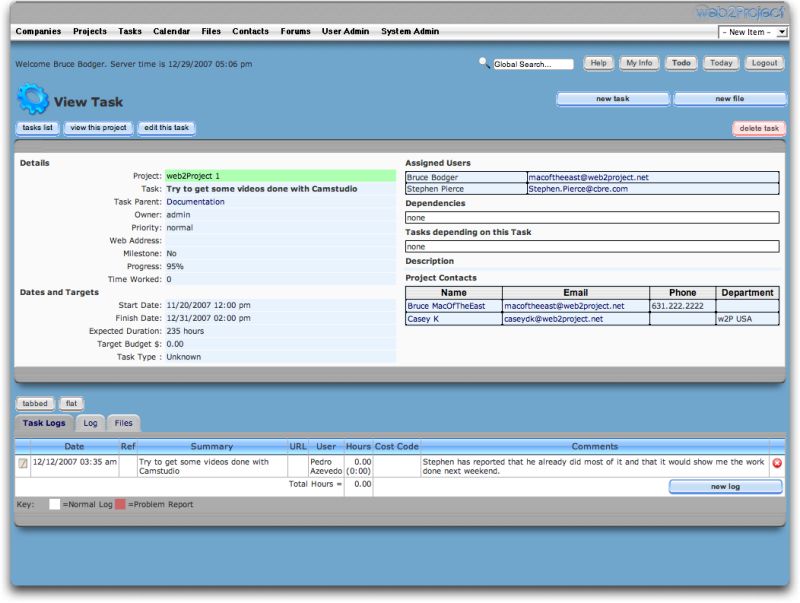Open the Projects menu
The width and height of the screenshot is (800, 603).
90,31
